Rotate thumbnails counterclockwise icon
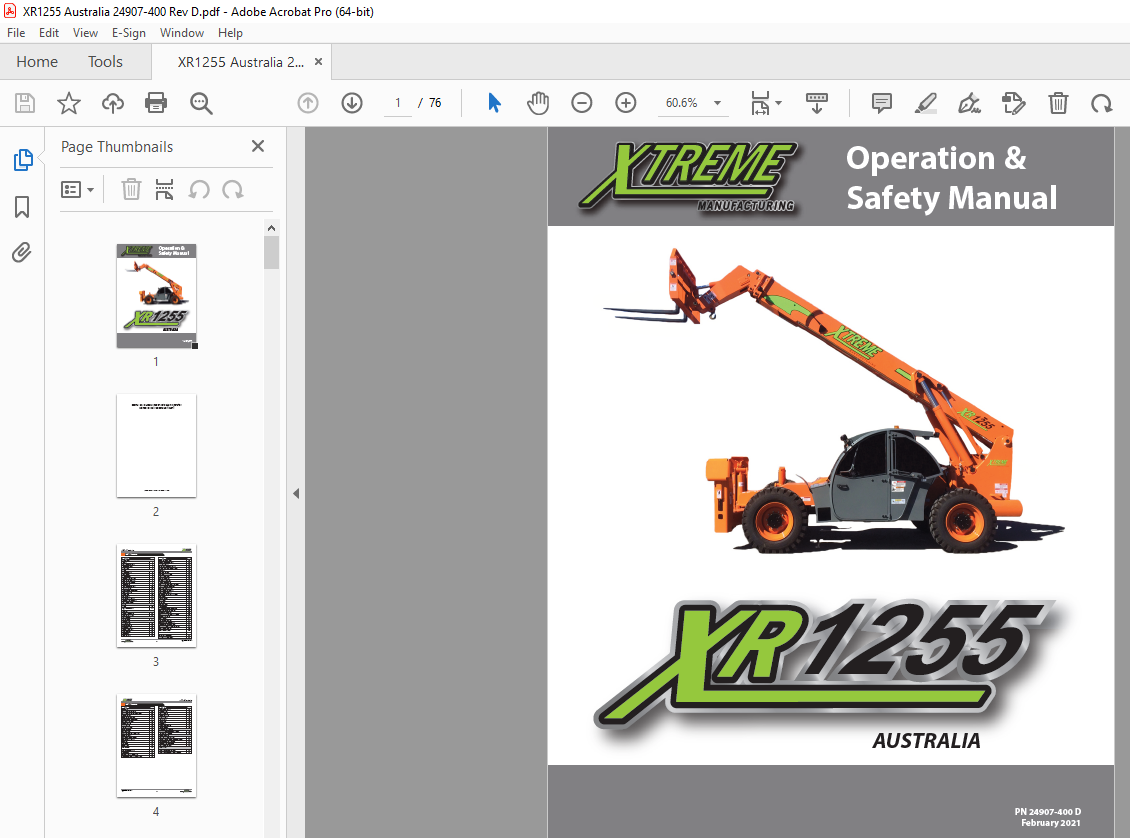The height and width of the screenshot is (838, 1130). (x=199, y=190)
